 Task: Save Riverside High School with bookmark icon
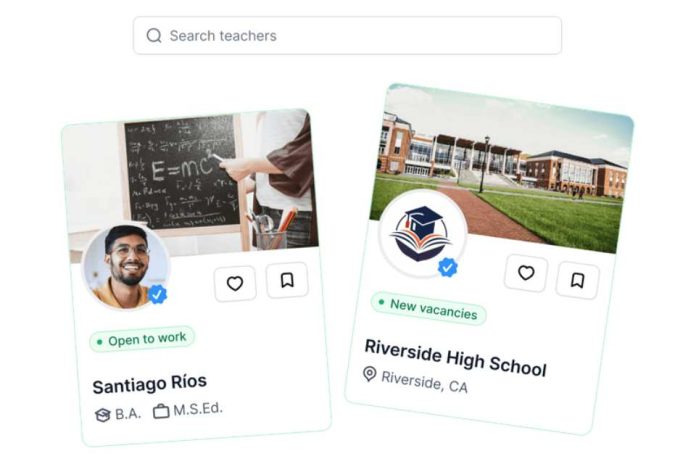click(577, 280)
